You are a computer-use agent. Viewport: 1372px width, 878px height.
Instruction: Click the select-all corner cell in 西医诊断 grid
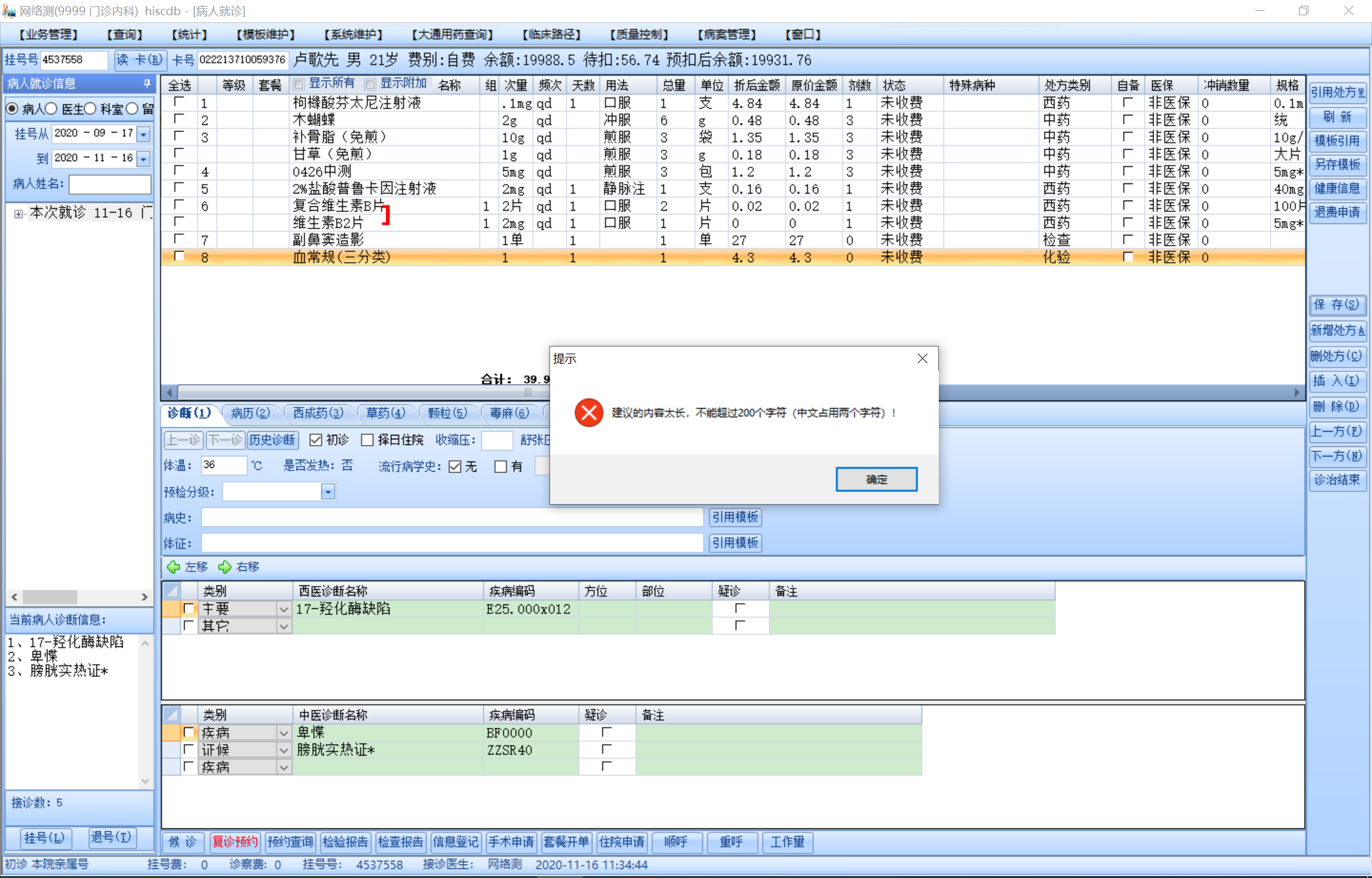coord(171,591)
